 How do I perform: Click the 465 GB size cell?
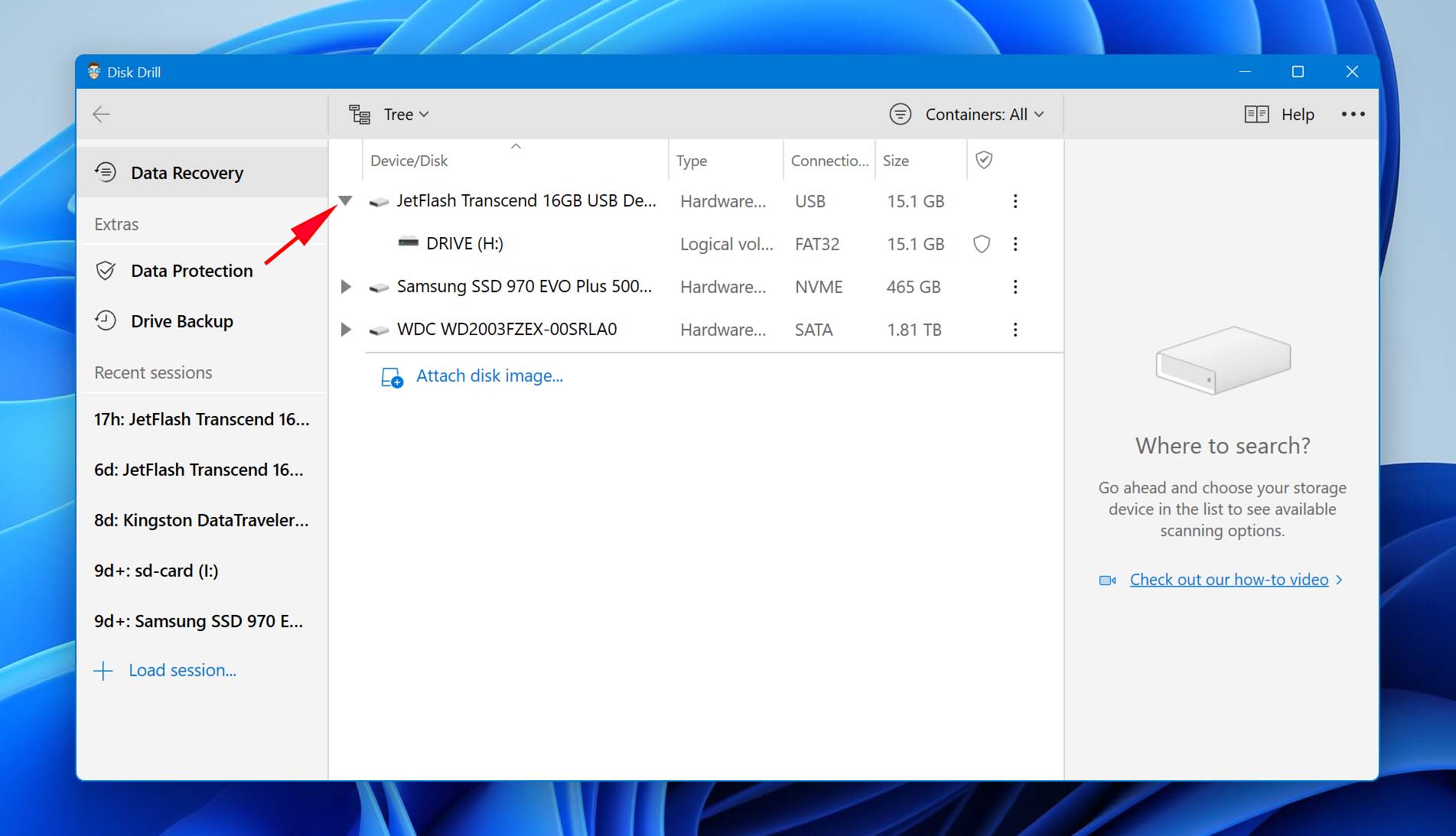tap(914, 287)
